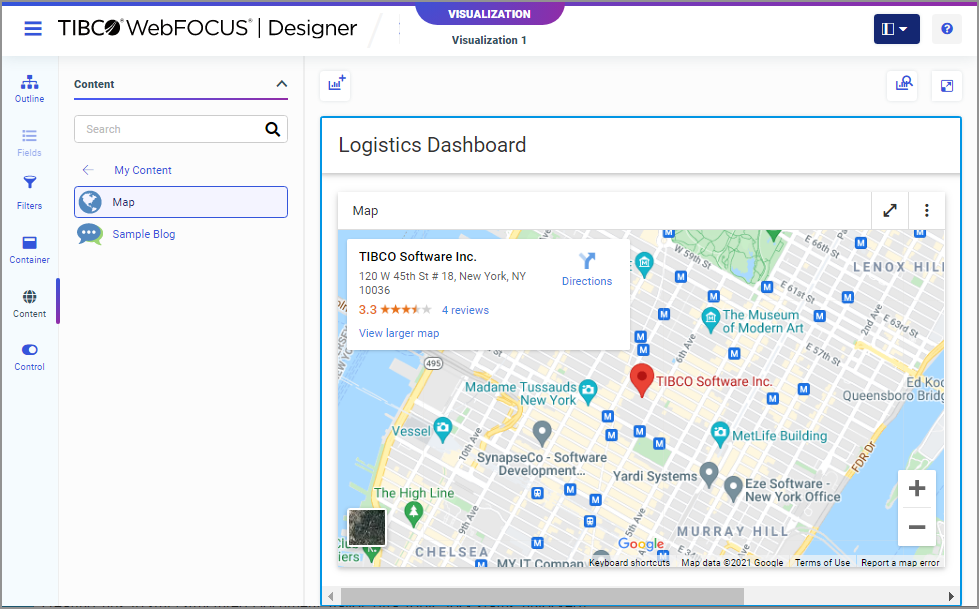Open the Control sidebar panel

[29, 357]
